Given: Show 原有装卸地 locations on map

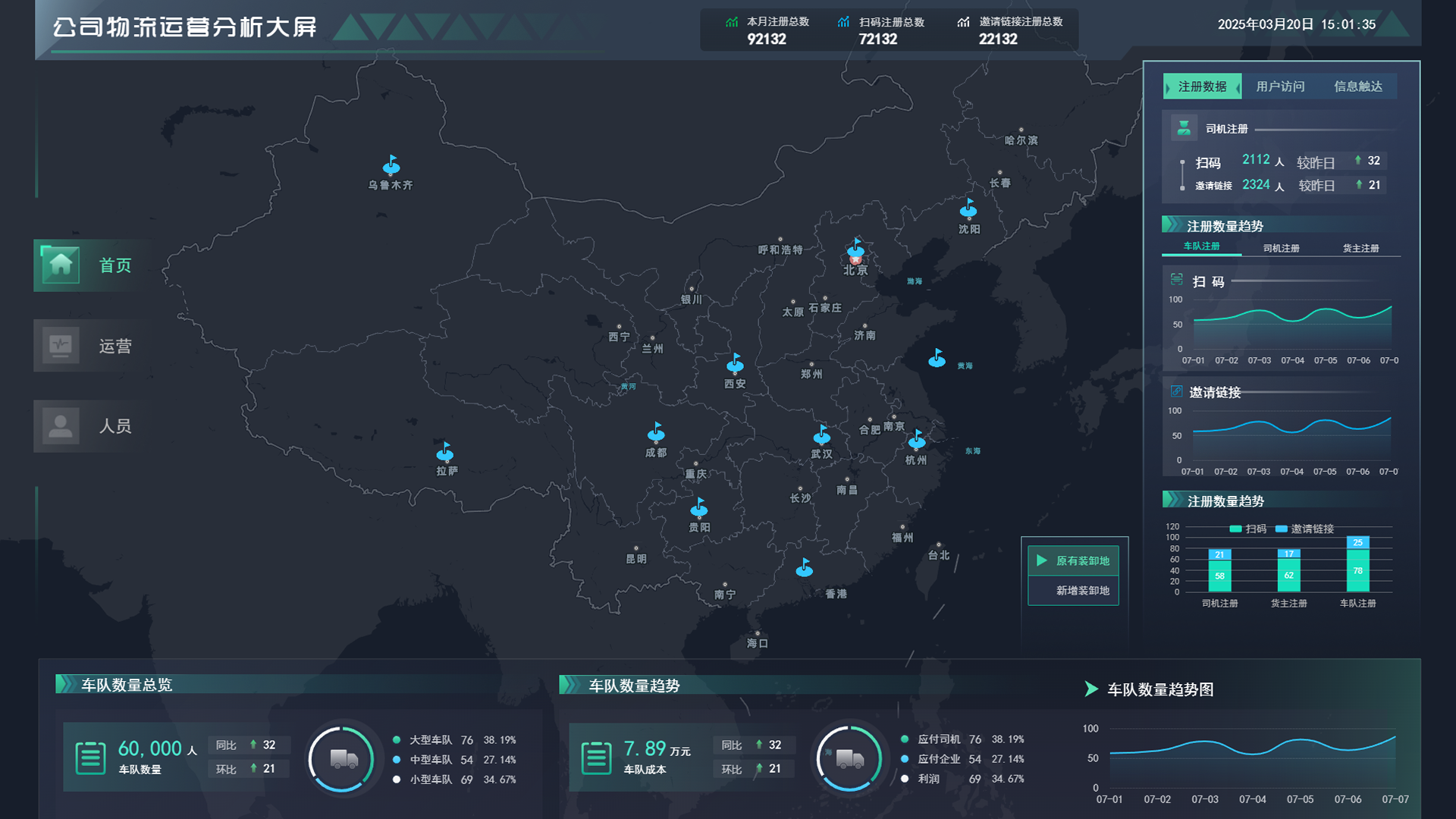Looking at the screenshot, I should point(1073,560).
